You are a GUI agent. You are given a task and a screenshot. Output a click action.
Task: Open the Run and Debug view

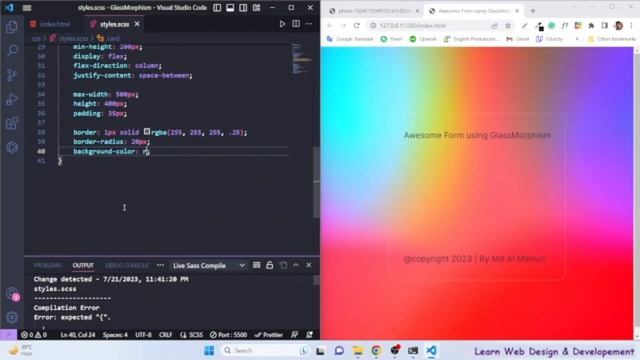[x=12, y=99]
